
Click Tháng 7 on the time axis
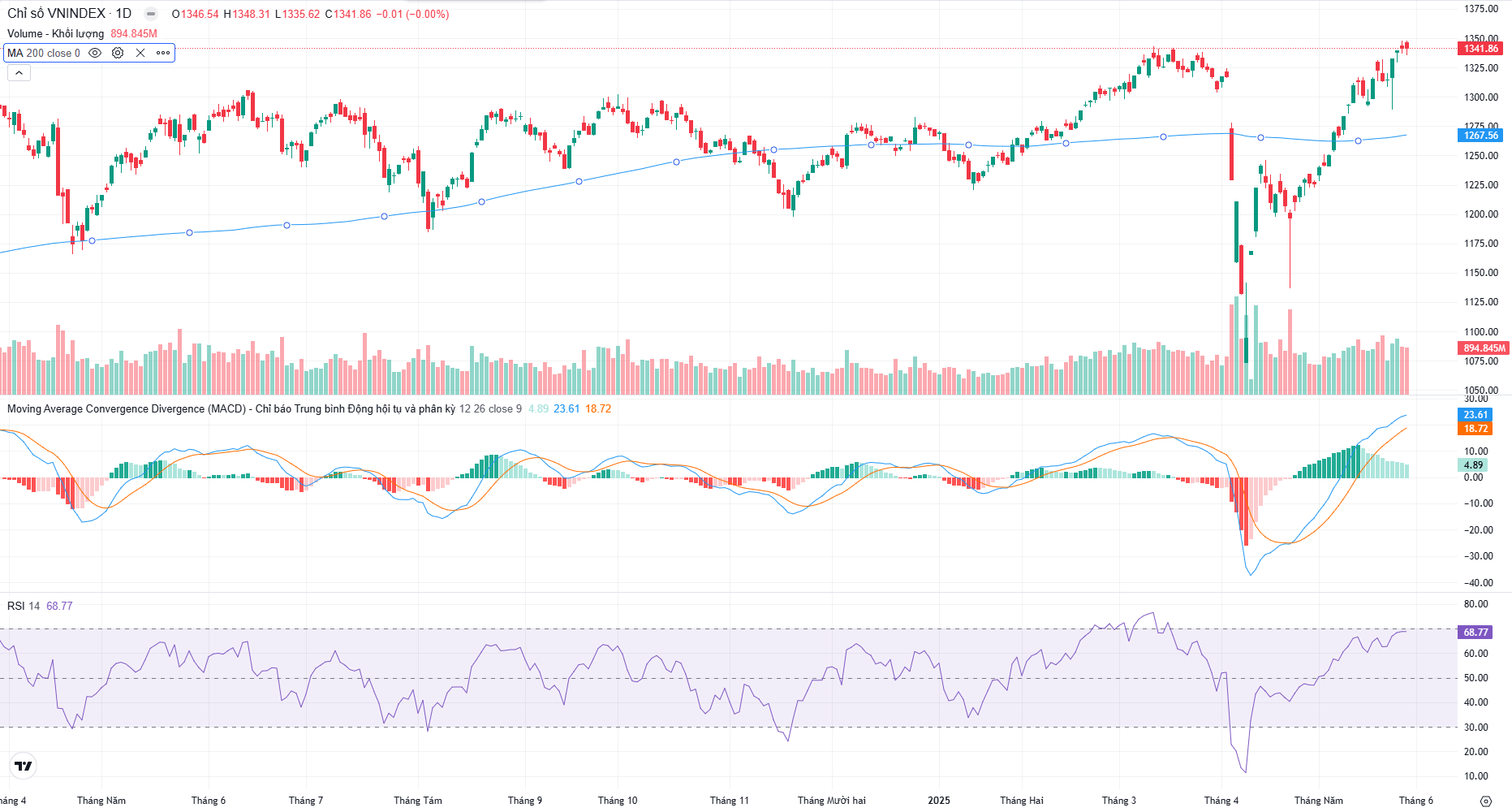tap(306, 801)
